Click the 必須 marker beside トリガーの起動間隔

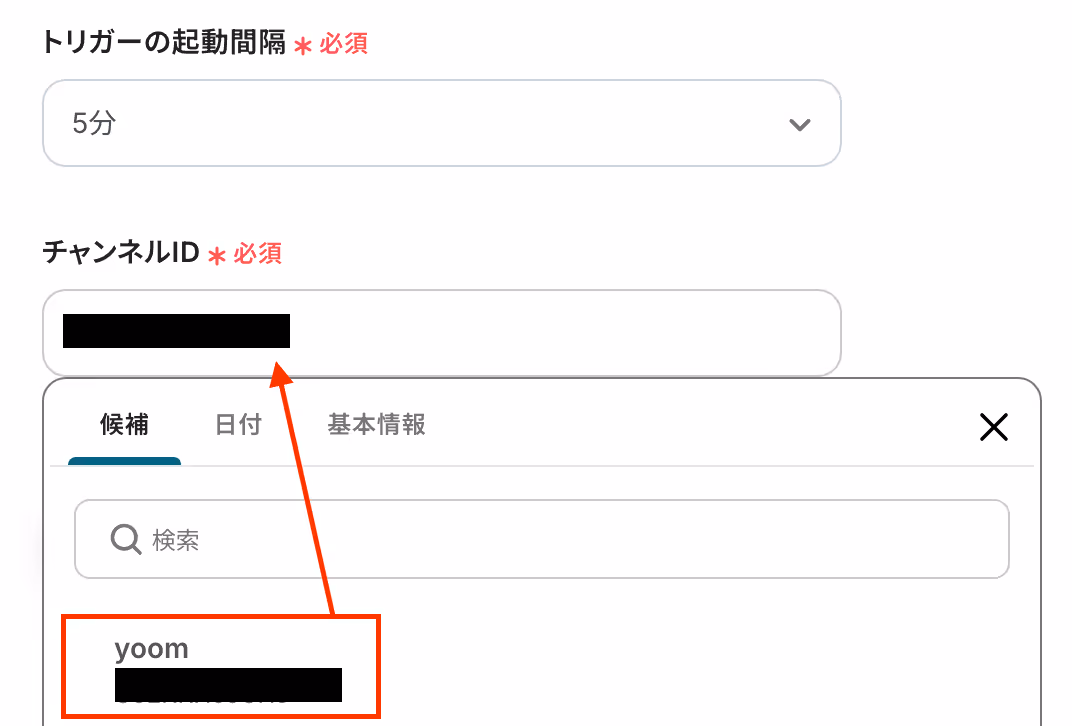pos(343,44)
